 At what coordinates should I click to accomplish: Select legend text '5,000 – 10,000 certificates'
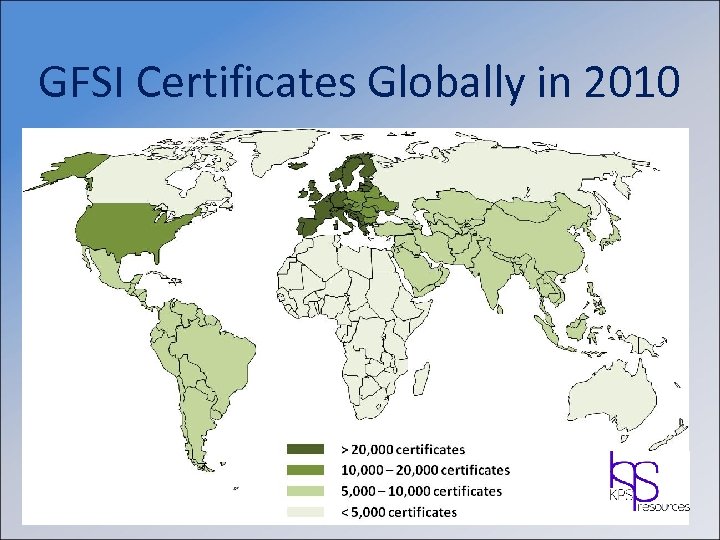coord(422,491)
